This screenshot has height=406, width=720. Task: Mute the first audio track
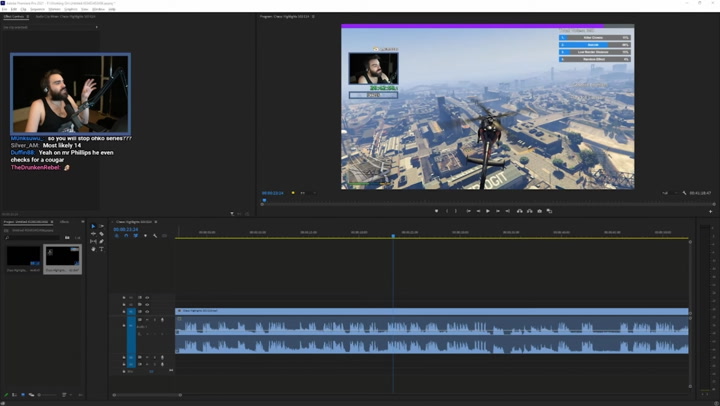(147, 320)
